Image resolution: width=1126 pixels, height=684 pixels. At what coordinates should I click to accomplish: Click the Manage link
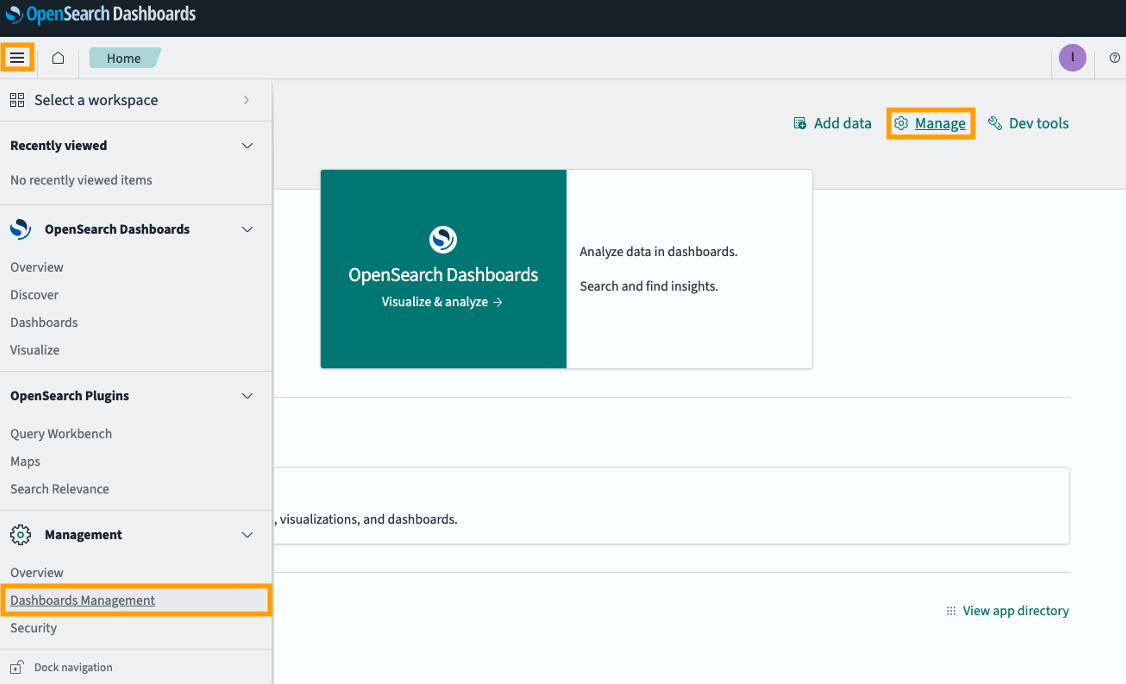click(939, 123)
